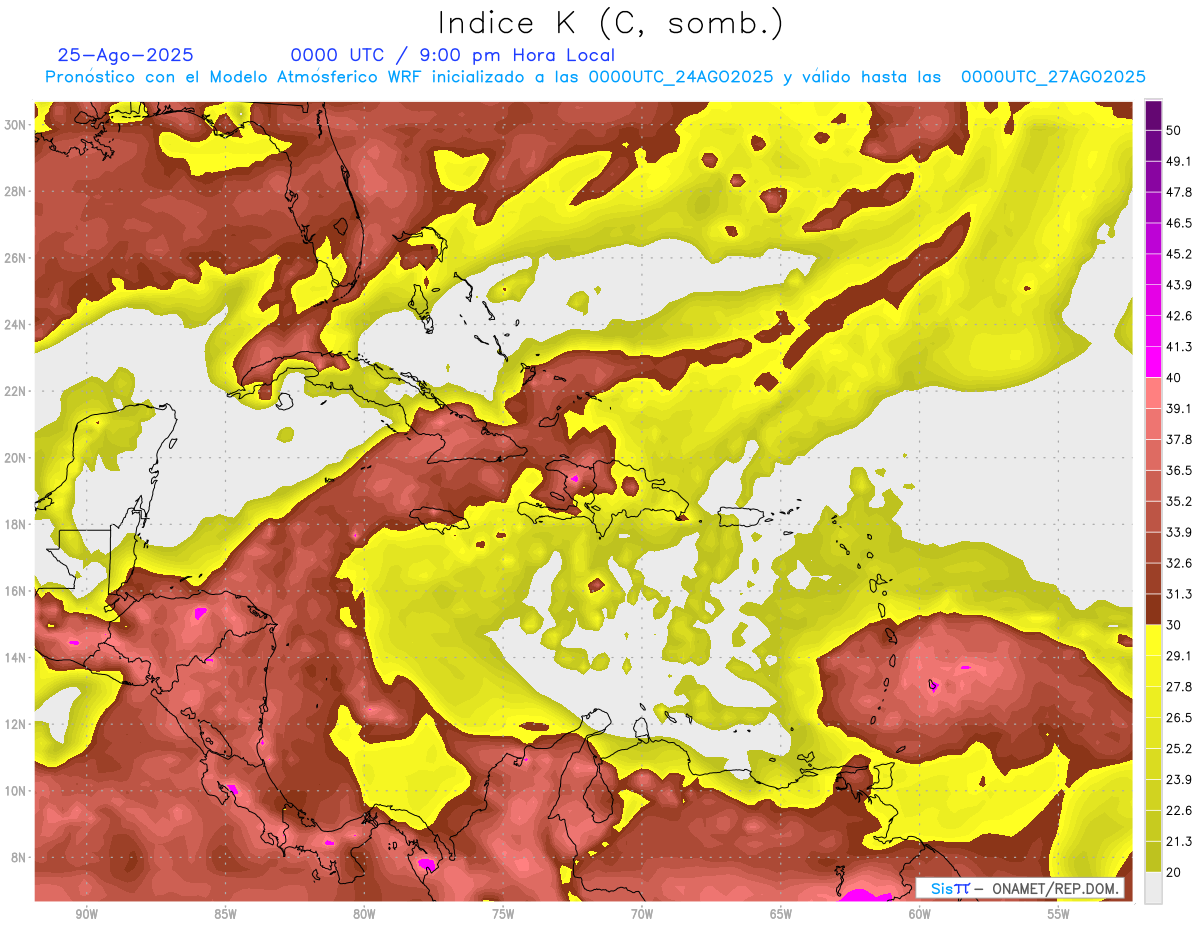Click legend value 22.6
Viewport: 1200px width, 927px height.
pos(1179,810)
